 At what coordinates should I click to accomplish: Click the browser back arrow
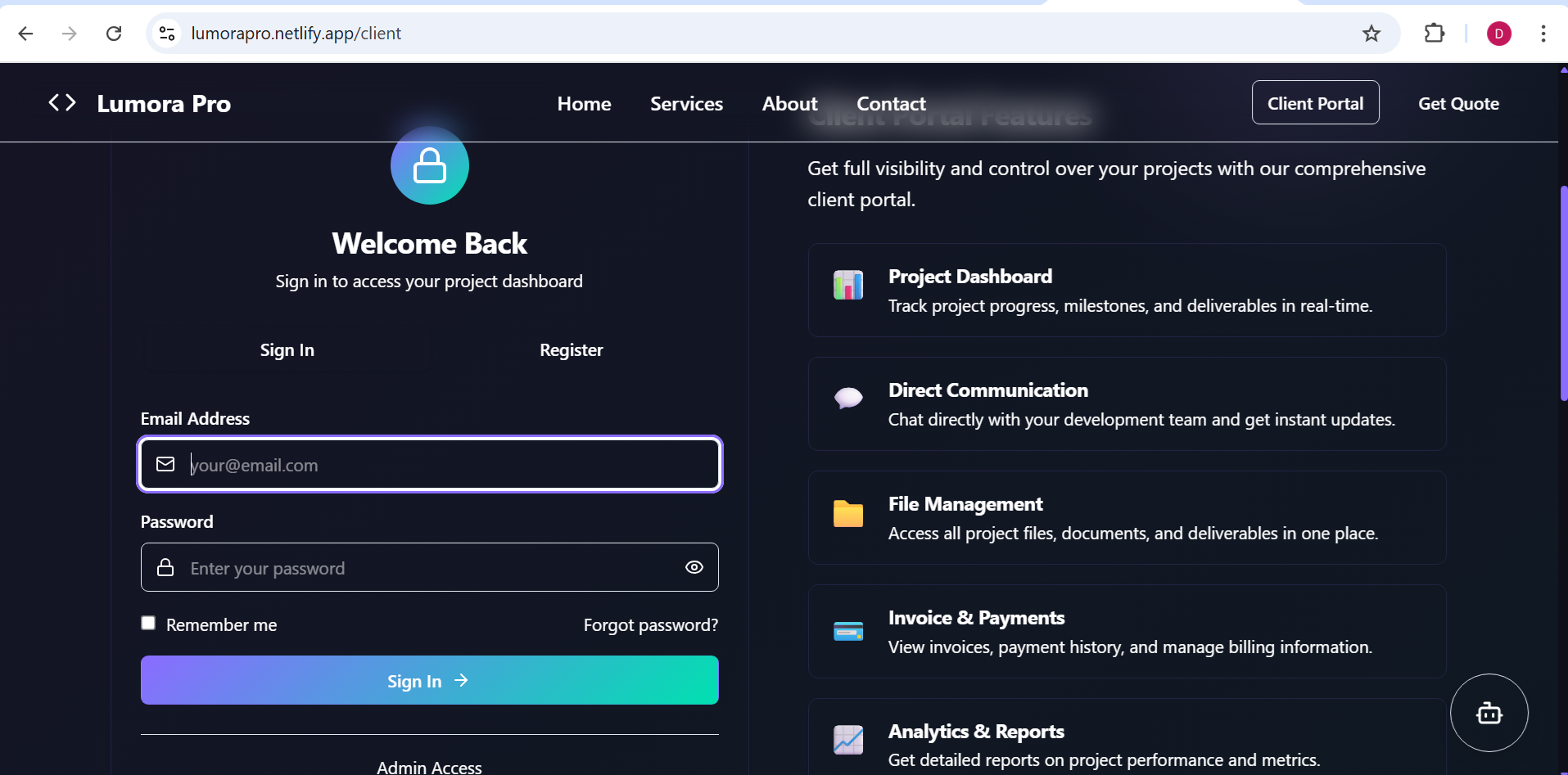pos(25,34)
